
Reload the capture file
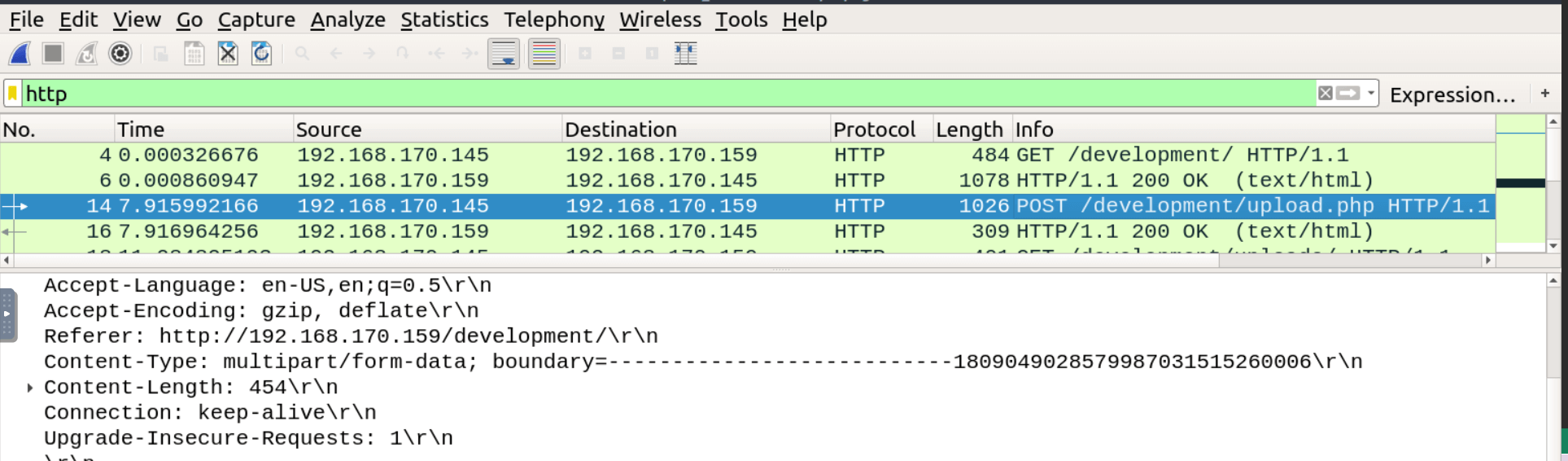[261, 54]
